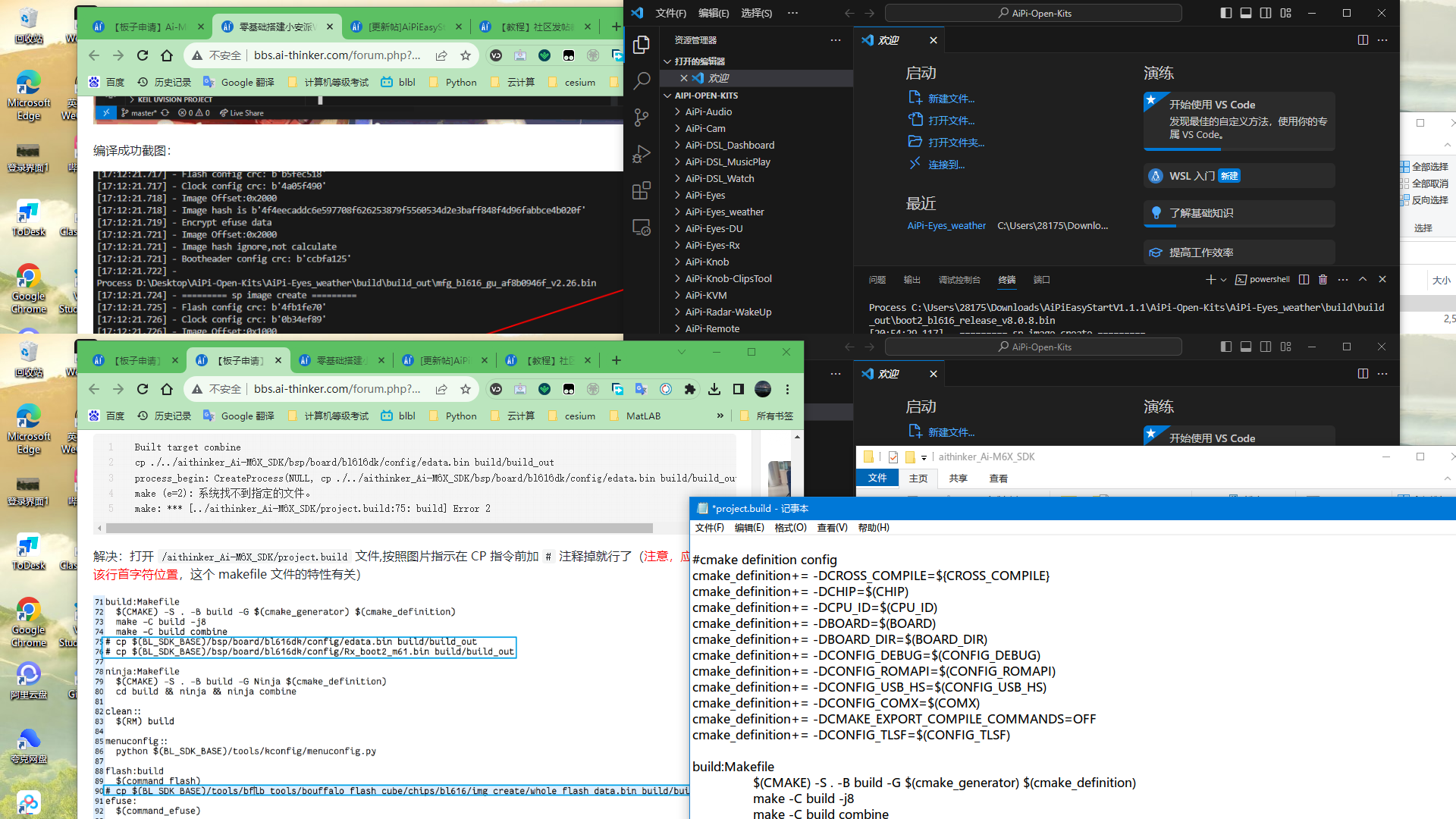Screen dimensions: 1456x819
Task: Open Extensions view in VS Code activity bar
Action: pyautogui.click(x=642, y=190)
